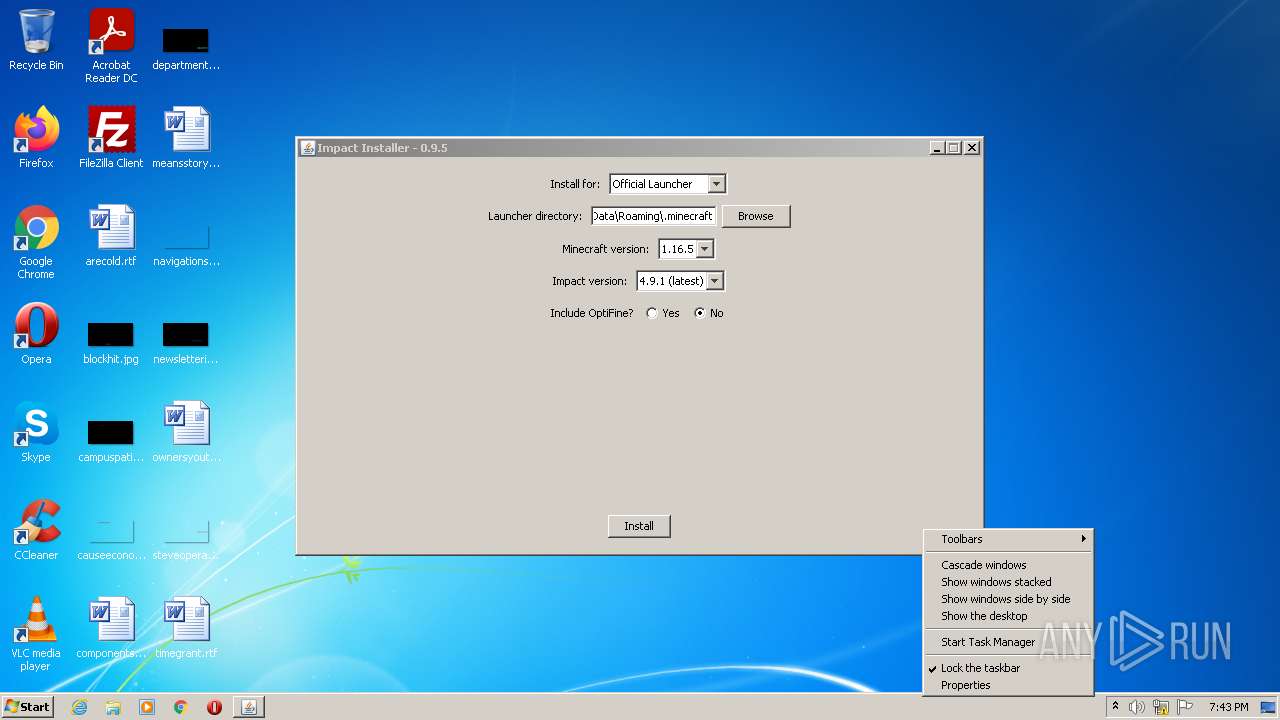Image resolution: width=1280 pixels, height=720 pixels.
Task: Select the components document icon
Action: point(111,628)
